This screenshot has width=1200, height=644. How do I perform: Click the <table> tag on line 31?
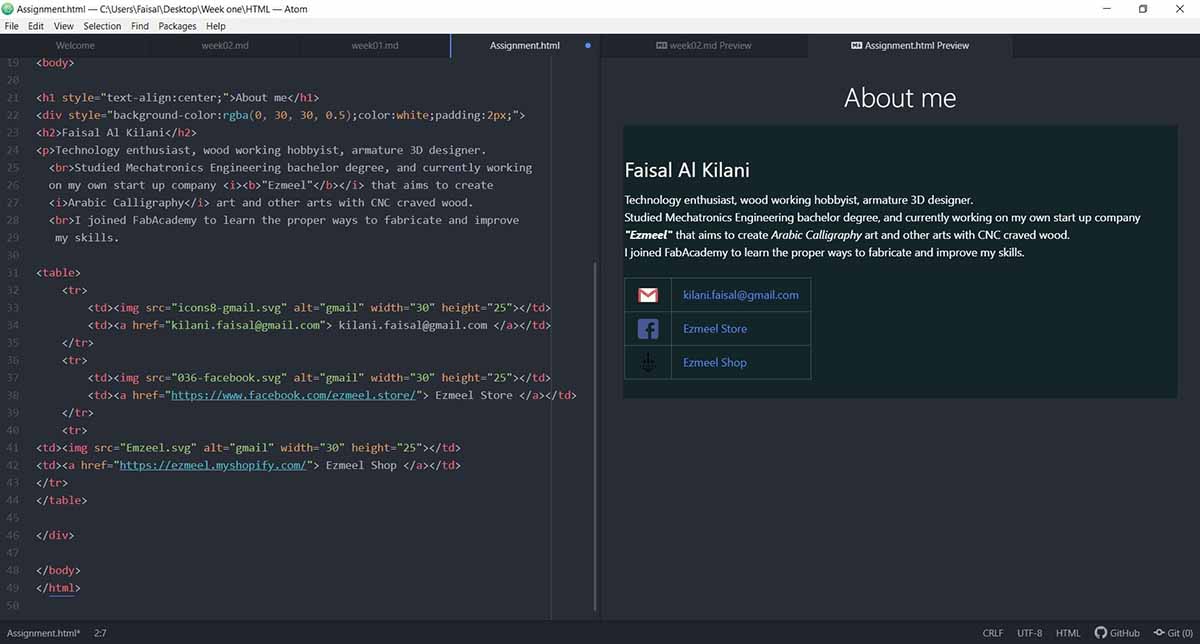click(58, 272)
